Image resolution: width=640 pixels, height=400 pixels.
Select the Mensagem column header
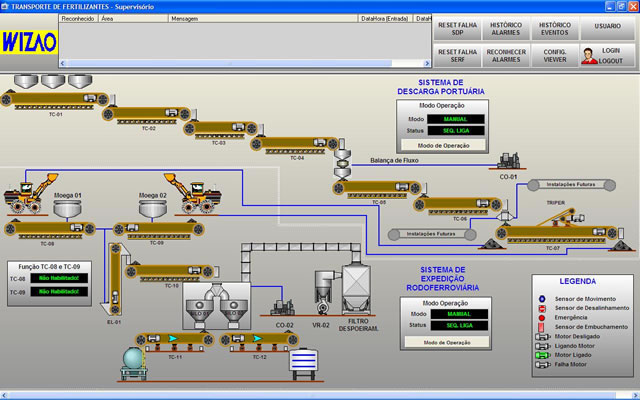(263, 18)
